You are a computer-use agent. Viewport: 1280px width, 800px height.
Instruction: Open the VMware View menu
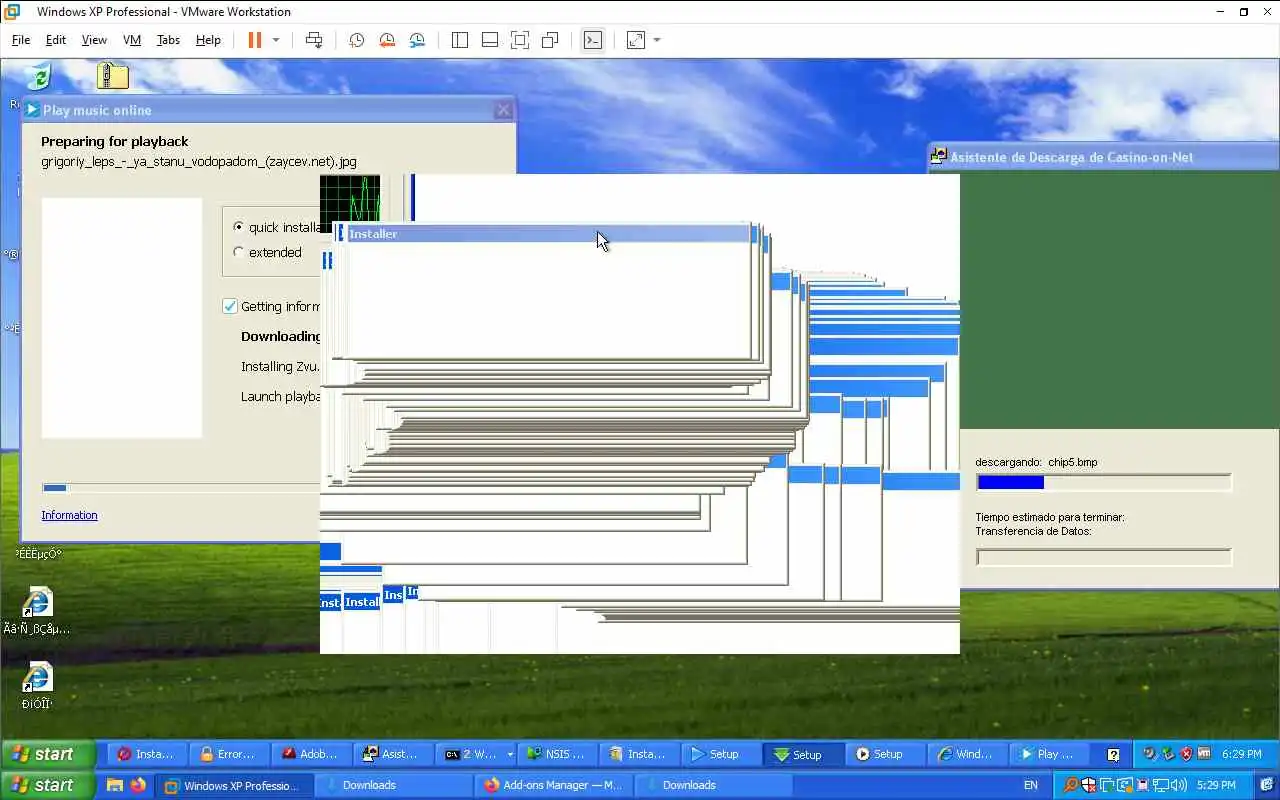point(94,40)
